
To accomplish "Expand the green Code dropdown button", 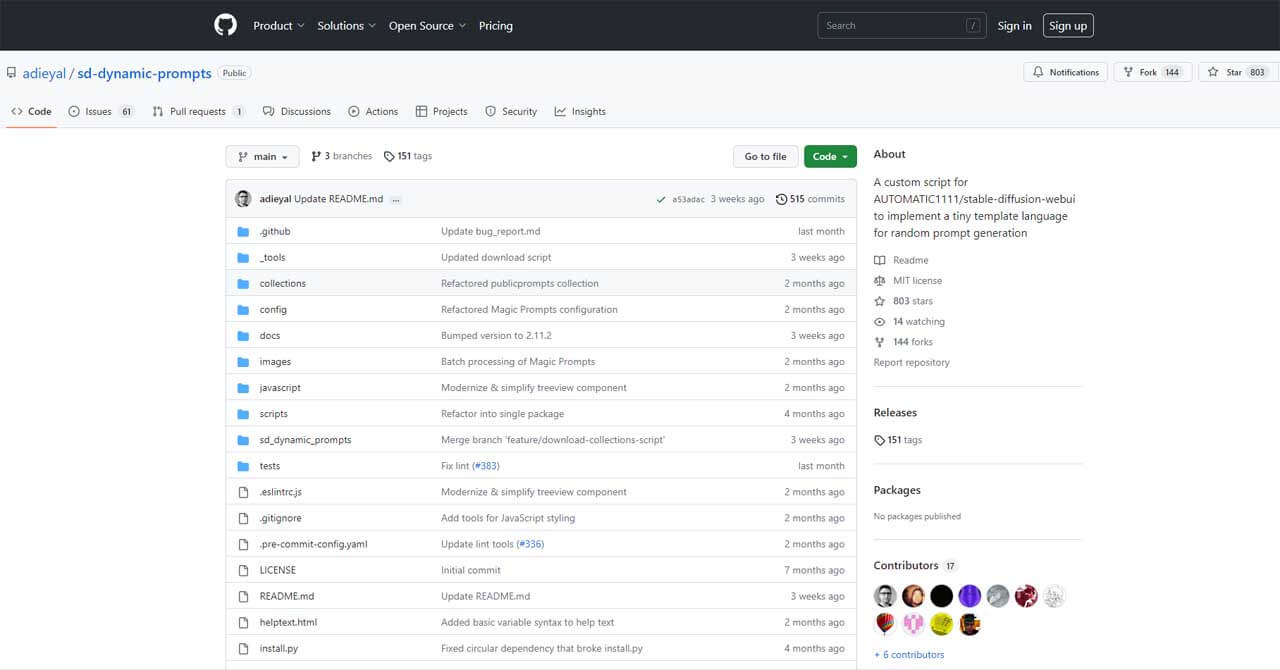I will coord(830,157).
